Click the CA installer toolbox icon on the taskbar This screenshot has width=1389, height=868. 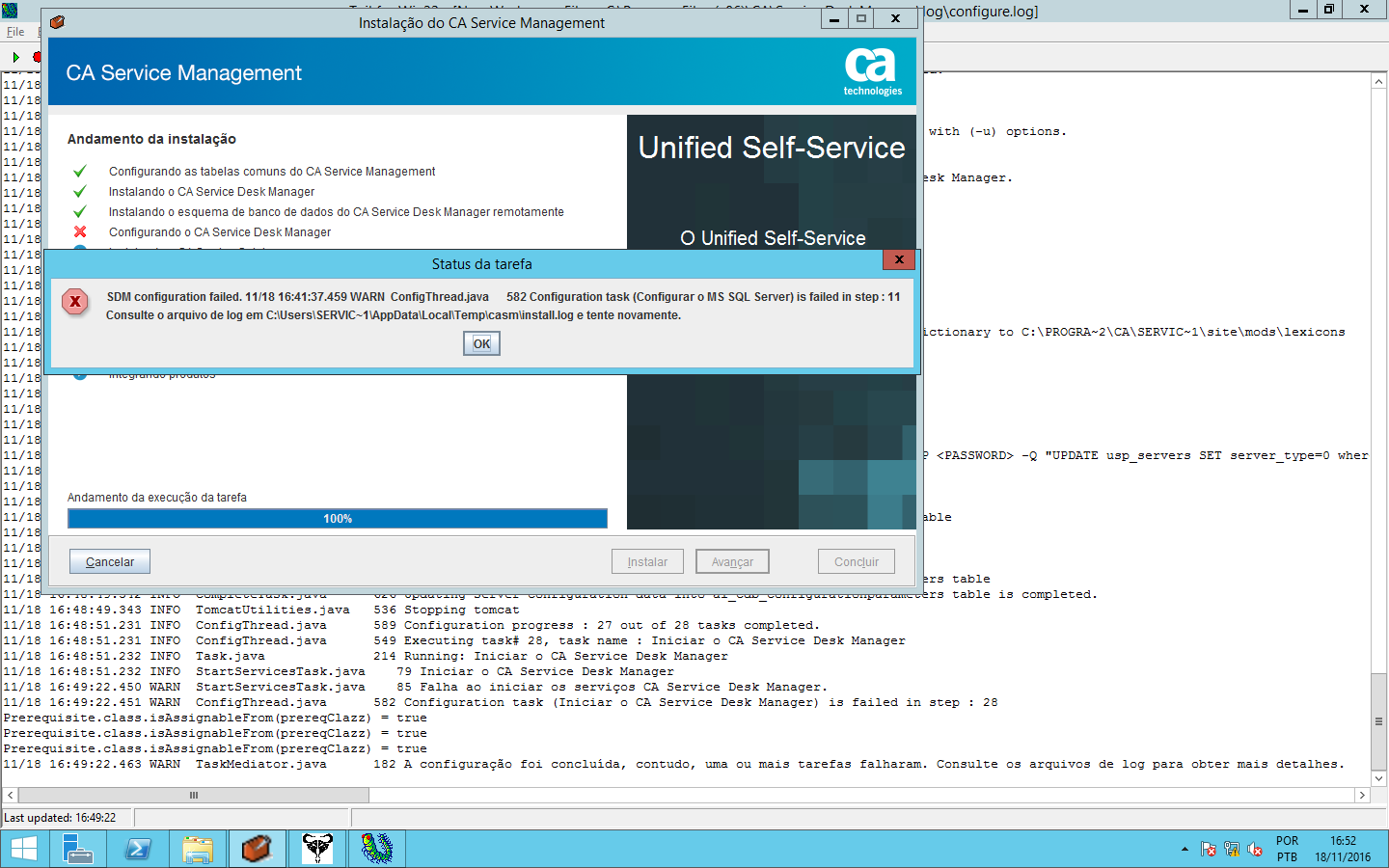(x=257, y=849)
